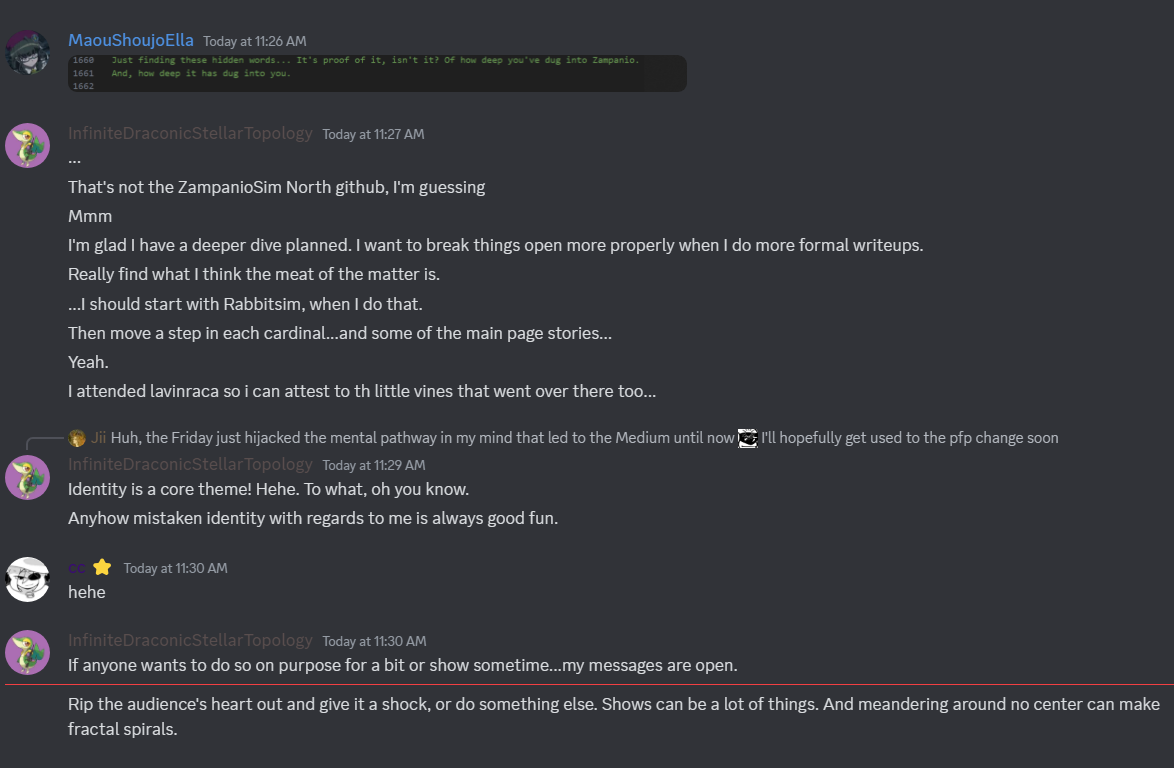Jump to Jii's replied message about the Friday
The height and width of the screenshot is (768, 1174).
pos(420,438)
